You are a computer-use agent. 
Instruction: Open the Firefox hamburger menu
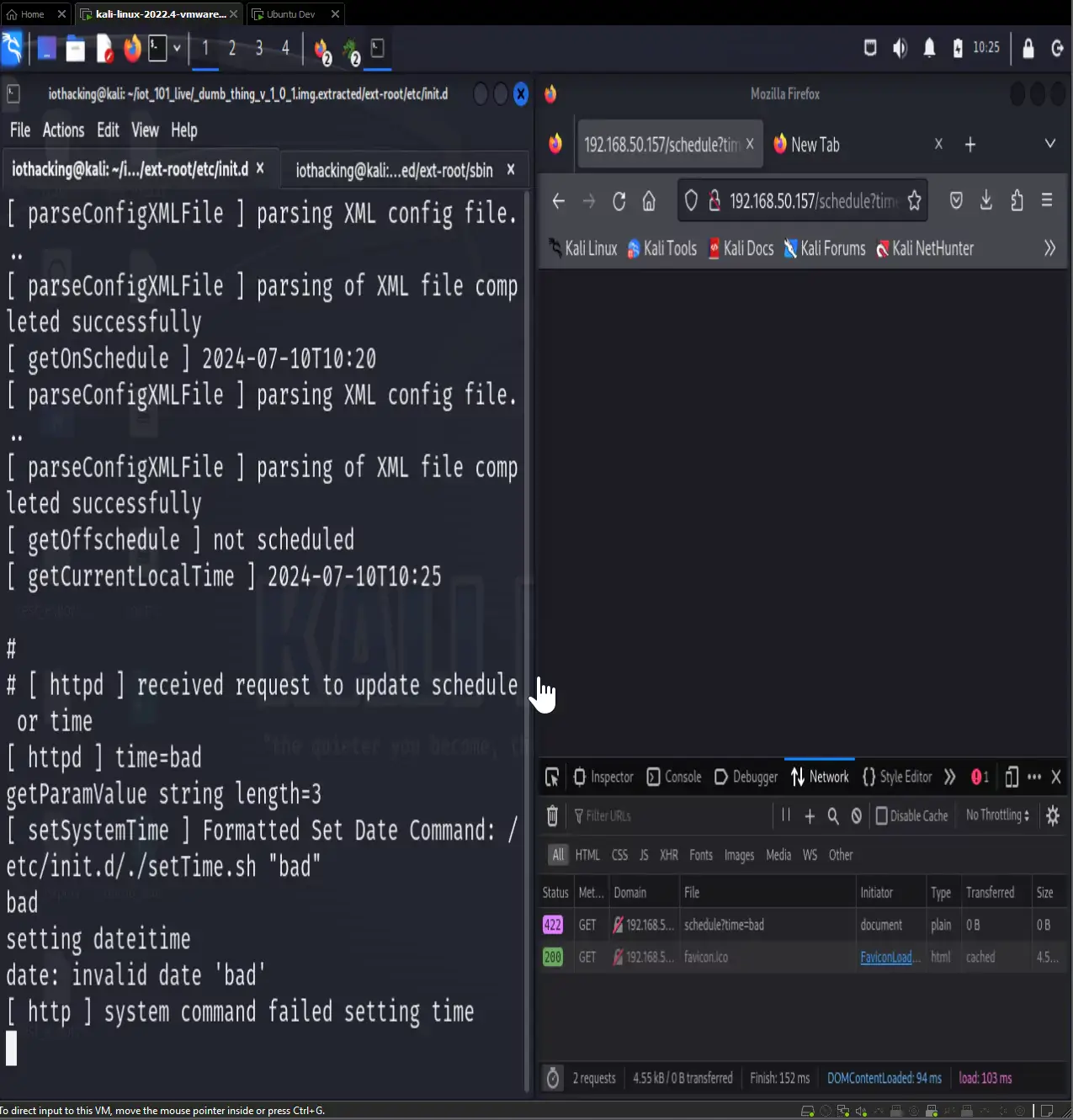pyautogui.click(x=1047, y=201)
